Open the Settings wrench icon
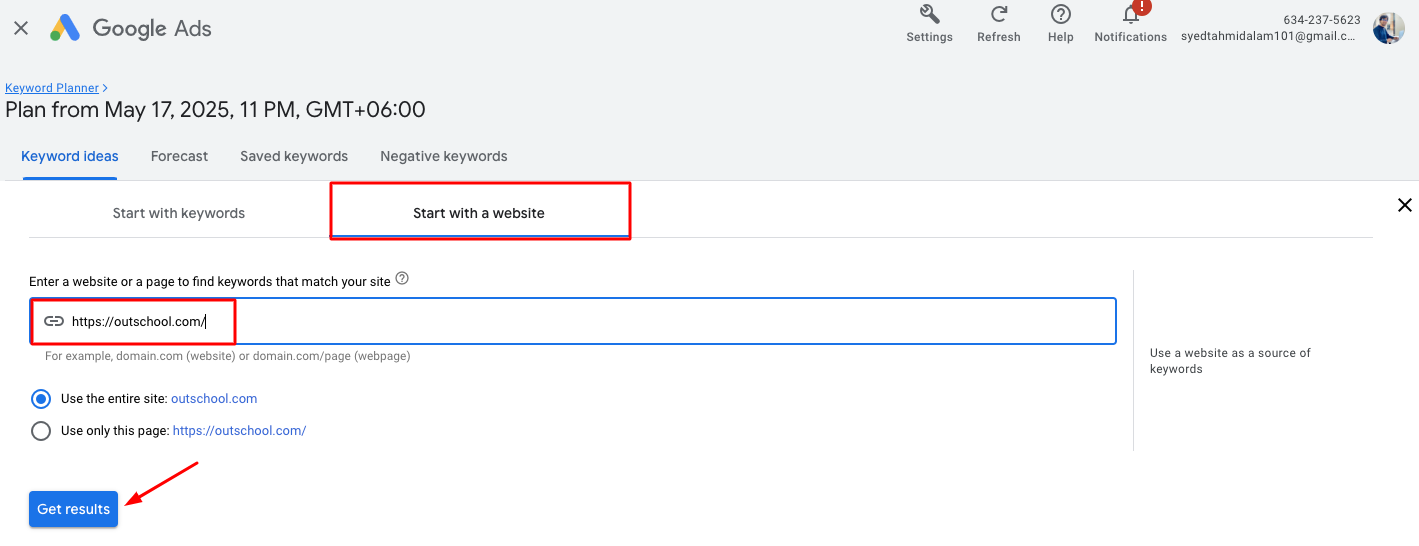The width and height of the screenshot is (1419, 546). (929, 14)
